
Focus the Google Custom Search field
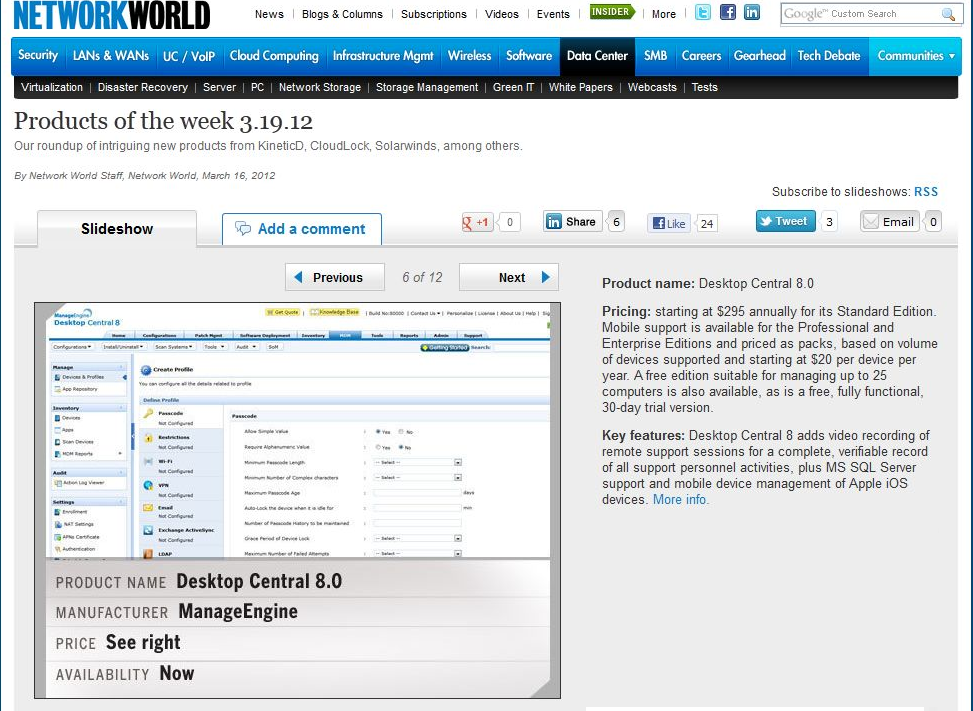[x=859, y=14]
